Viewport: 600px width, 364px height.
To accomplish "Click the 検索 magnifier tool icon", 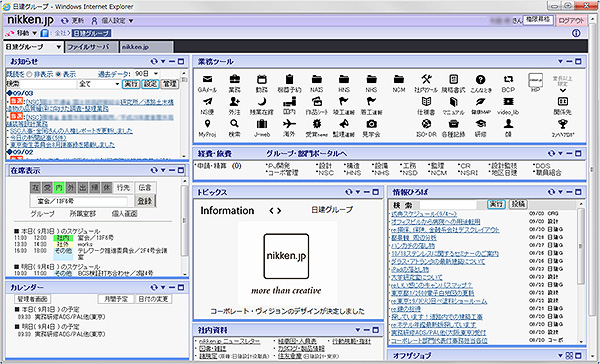I will [234, 124].
